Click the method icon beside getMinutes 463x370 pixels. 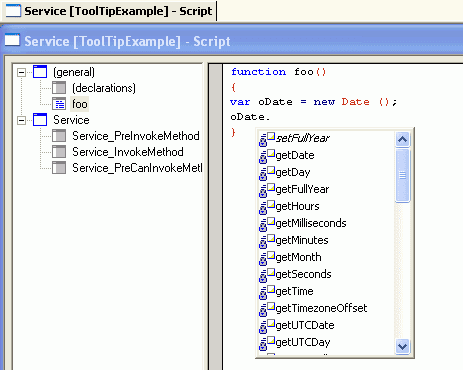[267, 241]
